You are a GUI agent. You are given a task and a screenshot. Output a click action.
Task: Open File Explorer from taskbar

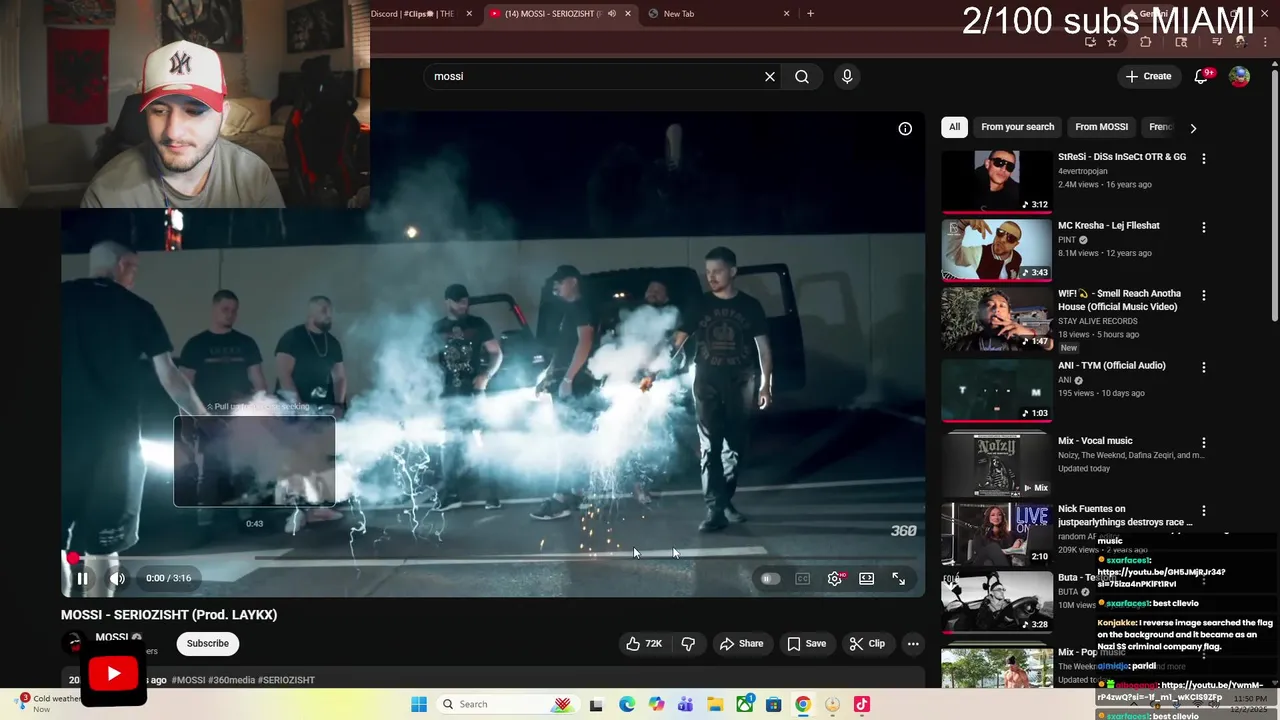pos(715,704)
